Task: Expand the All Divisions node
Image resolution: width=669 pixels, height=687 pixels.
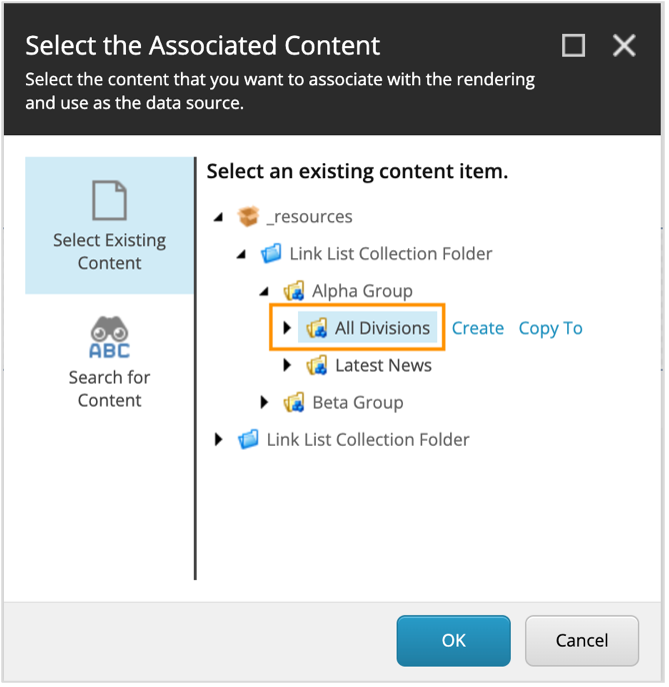Action: click(288, 328)
